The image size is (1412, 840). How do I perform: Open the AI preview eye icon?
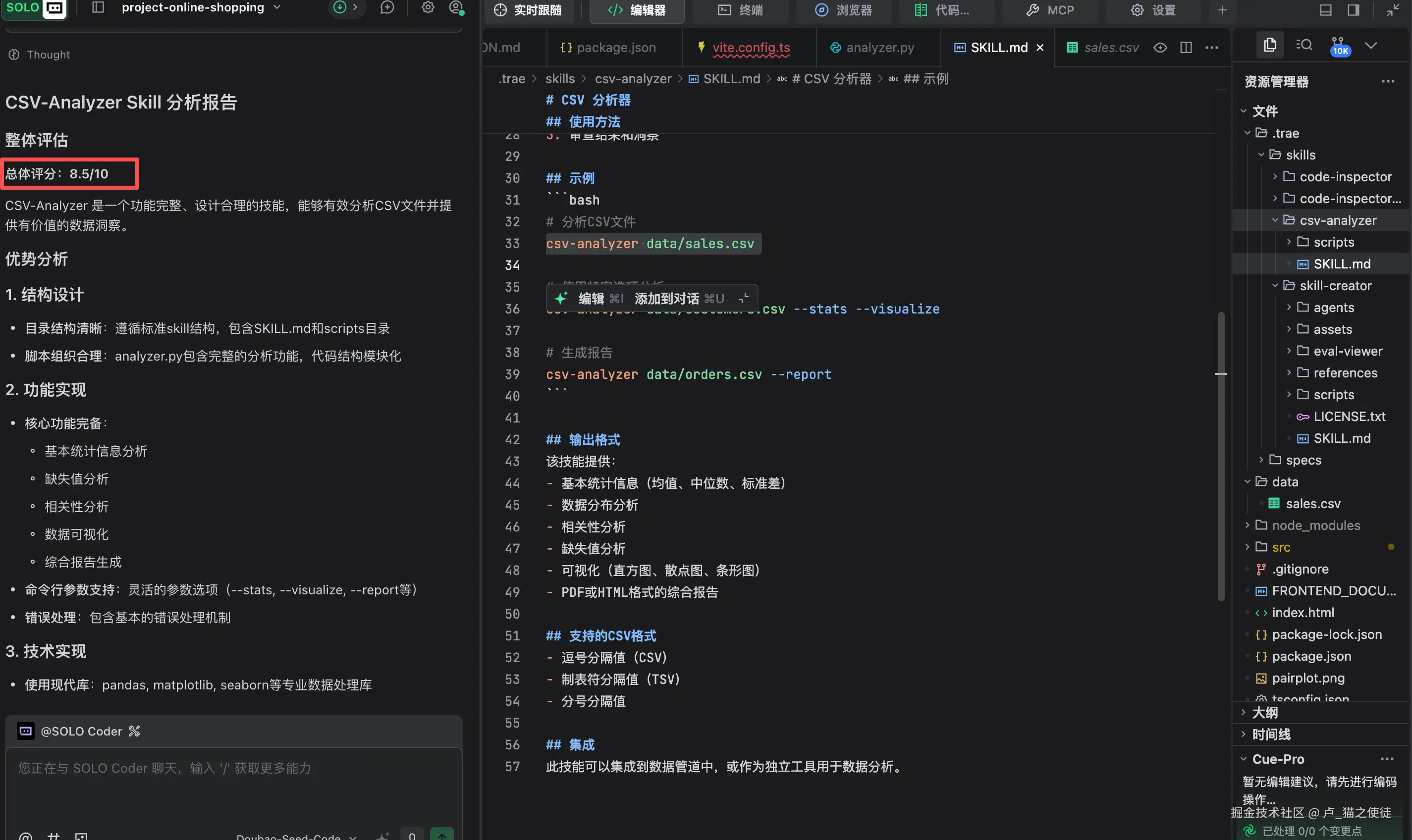1160,48
